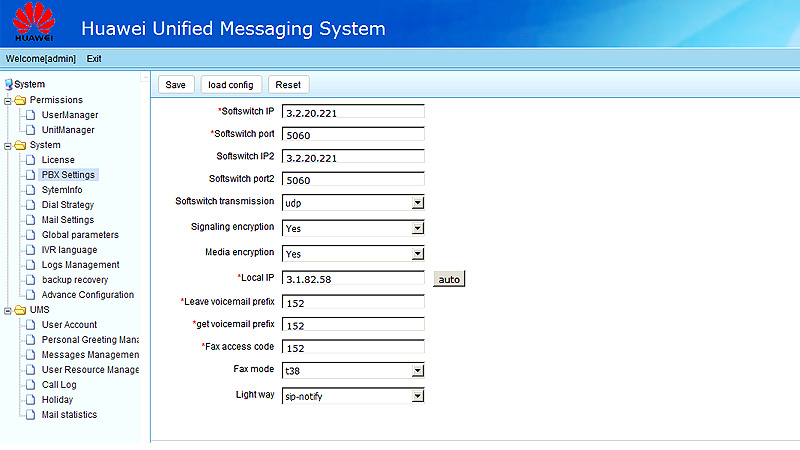Open Messages Management item

tap(90, 355)
